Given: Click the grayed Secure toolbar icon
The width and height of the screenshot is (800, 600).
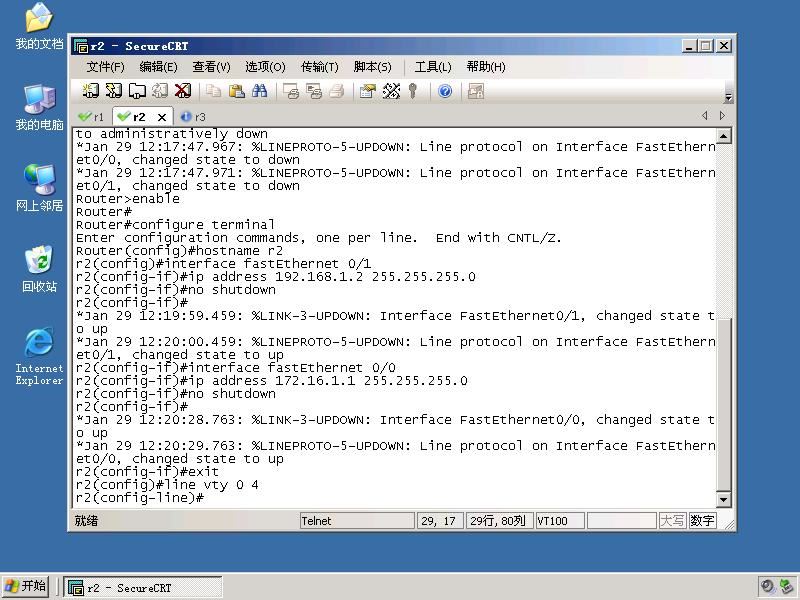Looking at the screenshot, I should pos(476,91).
